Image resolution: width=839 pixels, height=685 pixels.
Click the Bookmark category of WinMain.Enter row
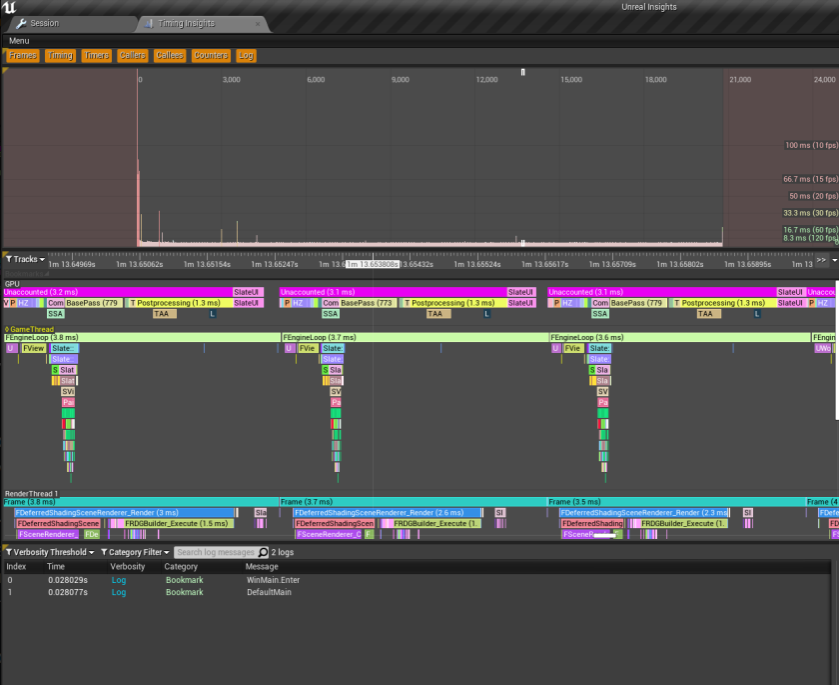184,580
